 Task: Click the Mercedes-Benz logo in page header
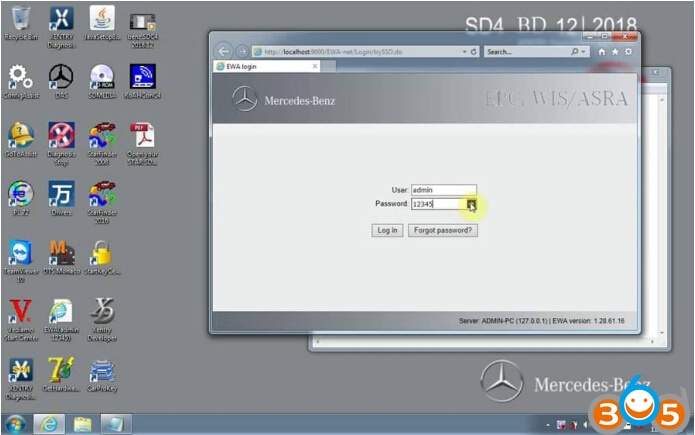[284, 99]
